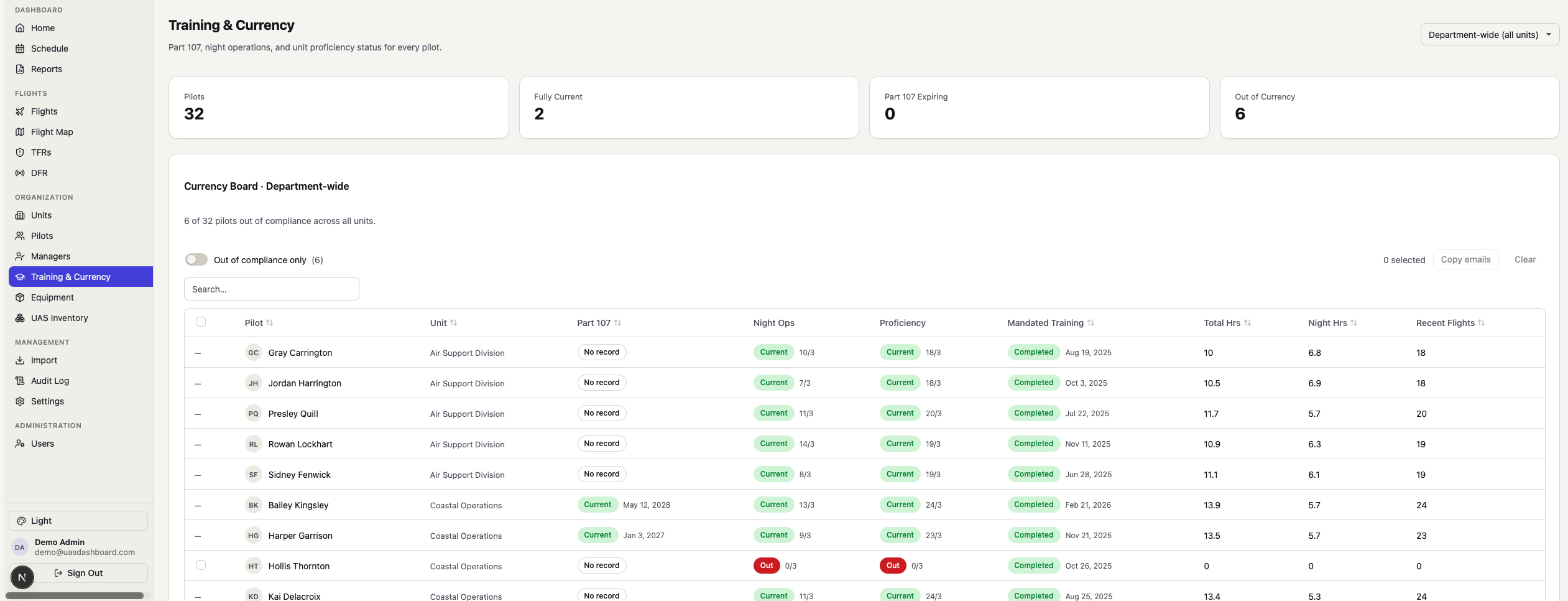Sort by Total Hrs column
1568x601 pixels.
[x=1227, y=323]
